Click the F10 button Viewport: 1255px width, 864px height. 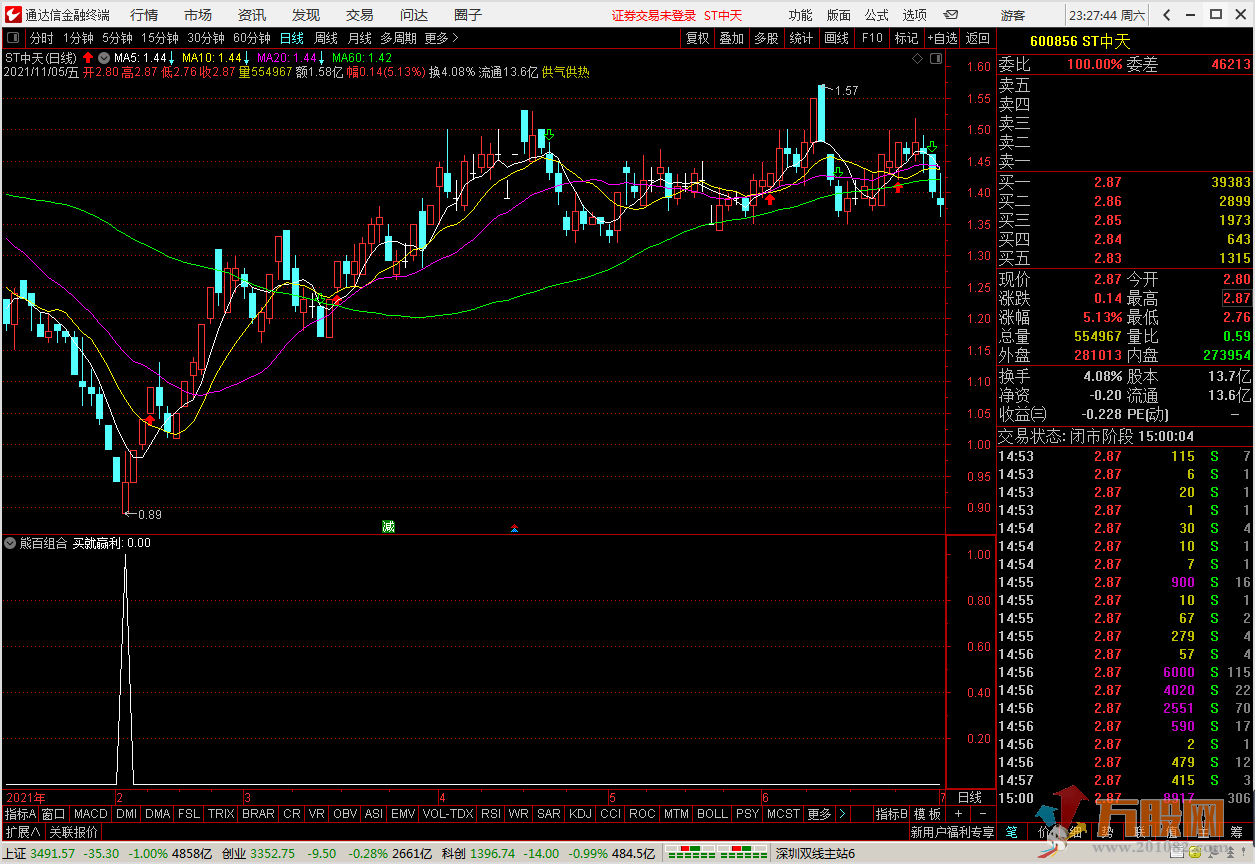tap(872, 38)
